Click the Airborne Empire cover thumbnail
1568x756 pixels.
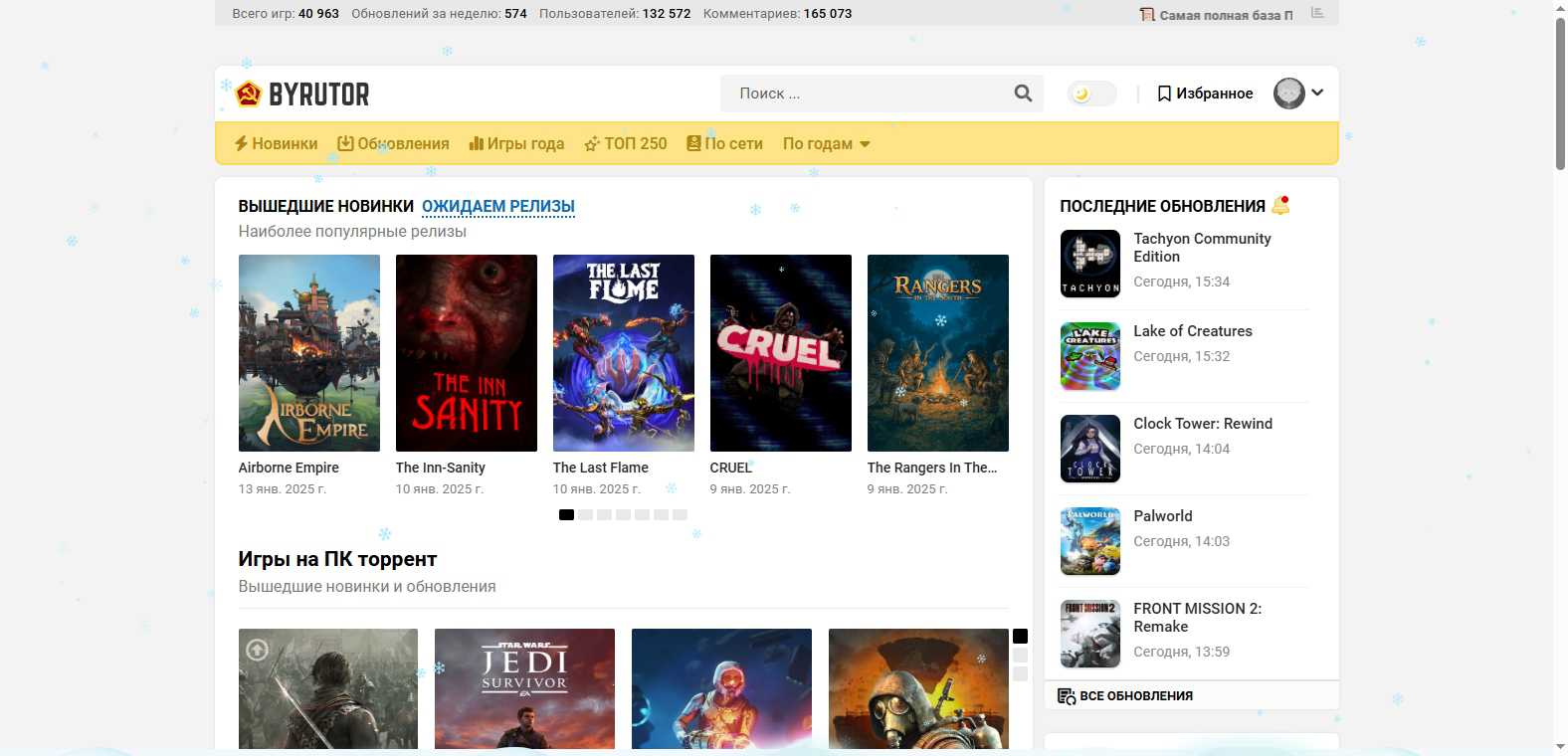point(309,353)
